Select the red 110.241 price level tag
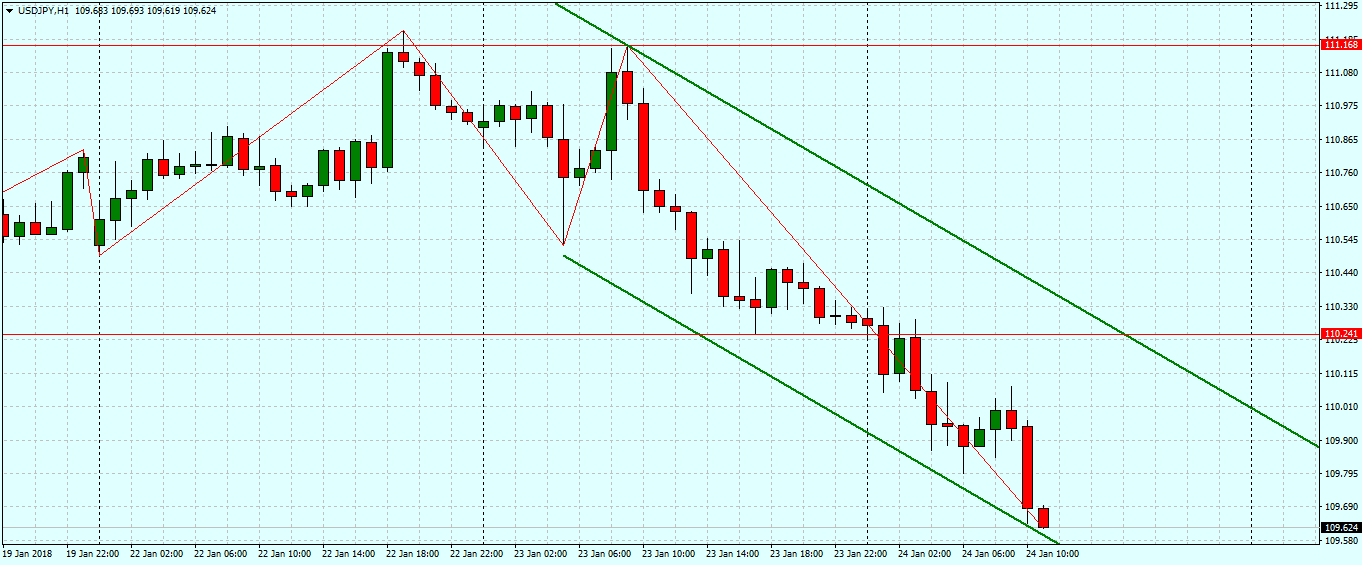1362x565 pixels. [x=1340, y=334]
